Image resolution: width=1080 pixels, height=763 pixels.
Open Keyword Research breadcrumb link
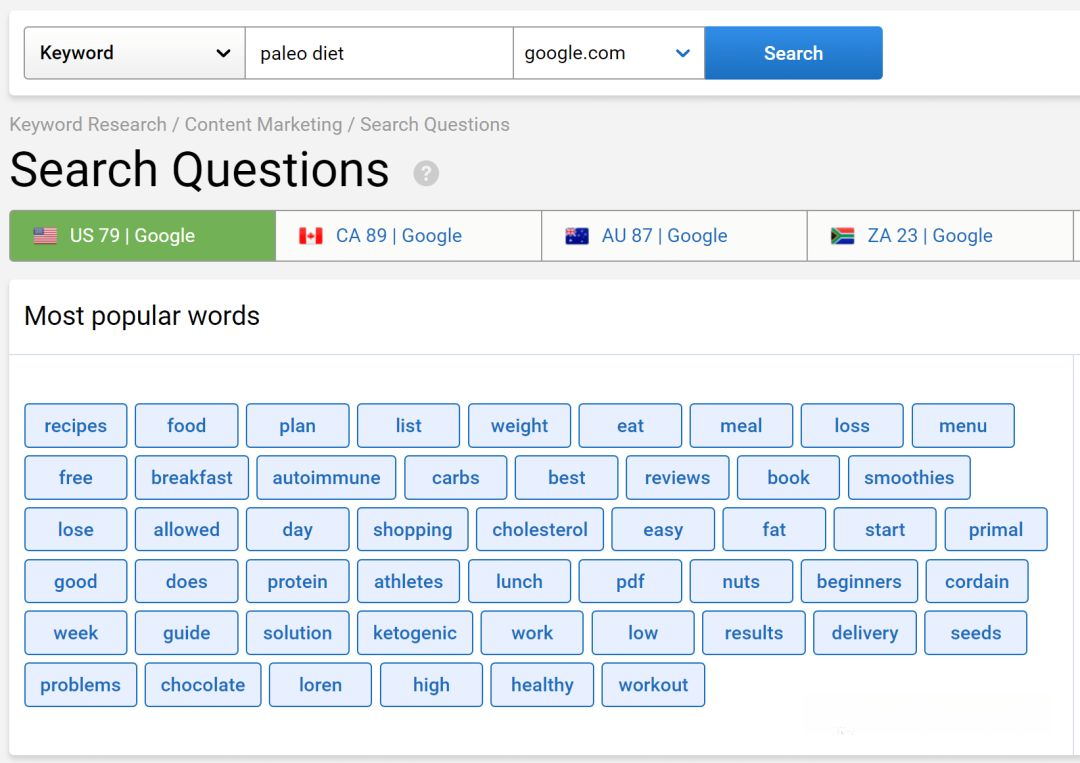point(88,125)
